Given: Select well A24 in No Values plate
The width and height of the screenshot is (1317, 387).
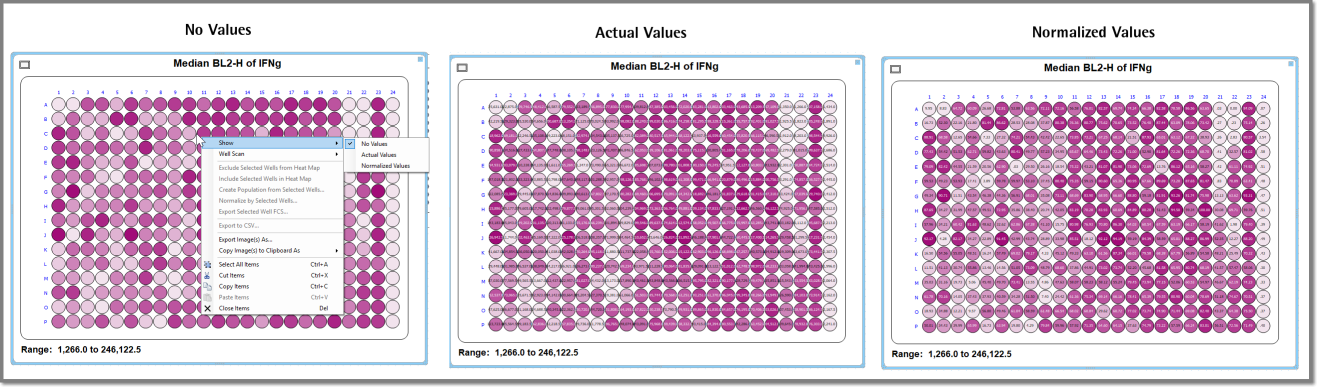Looking at the screenshot, I should click(x=392, y=103).
